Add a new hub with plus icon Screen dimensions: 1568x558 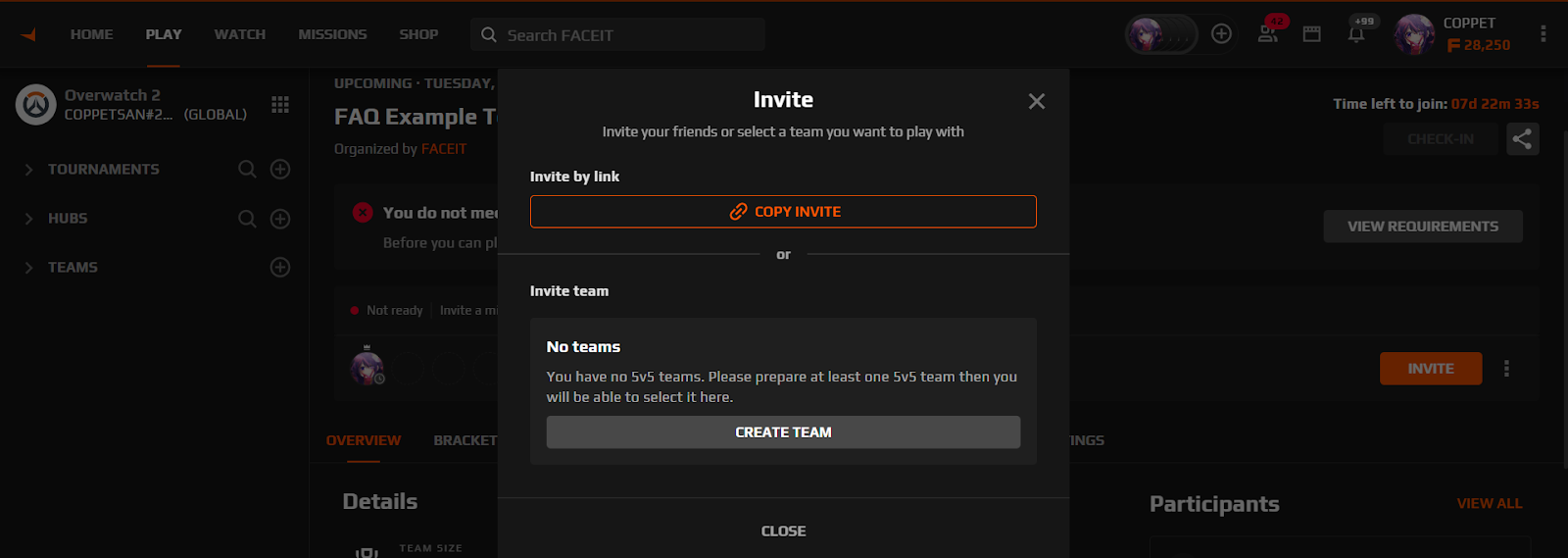click(280, 219)
